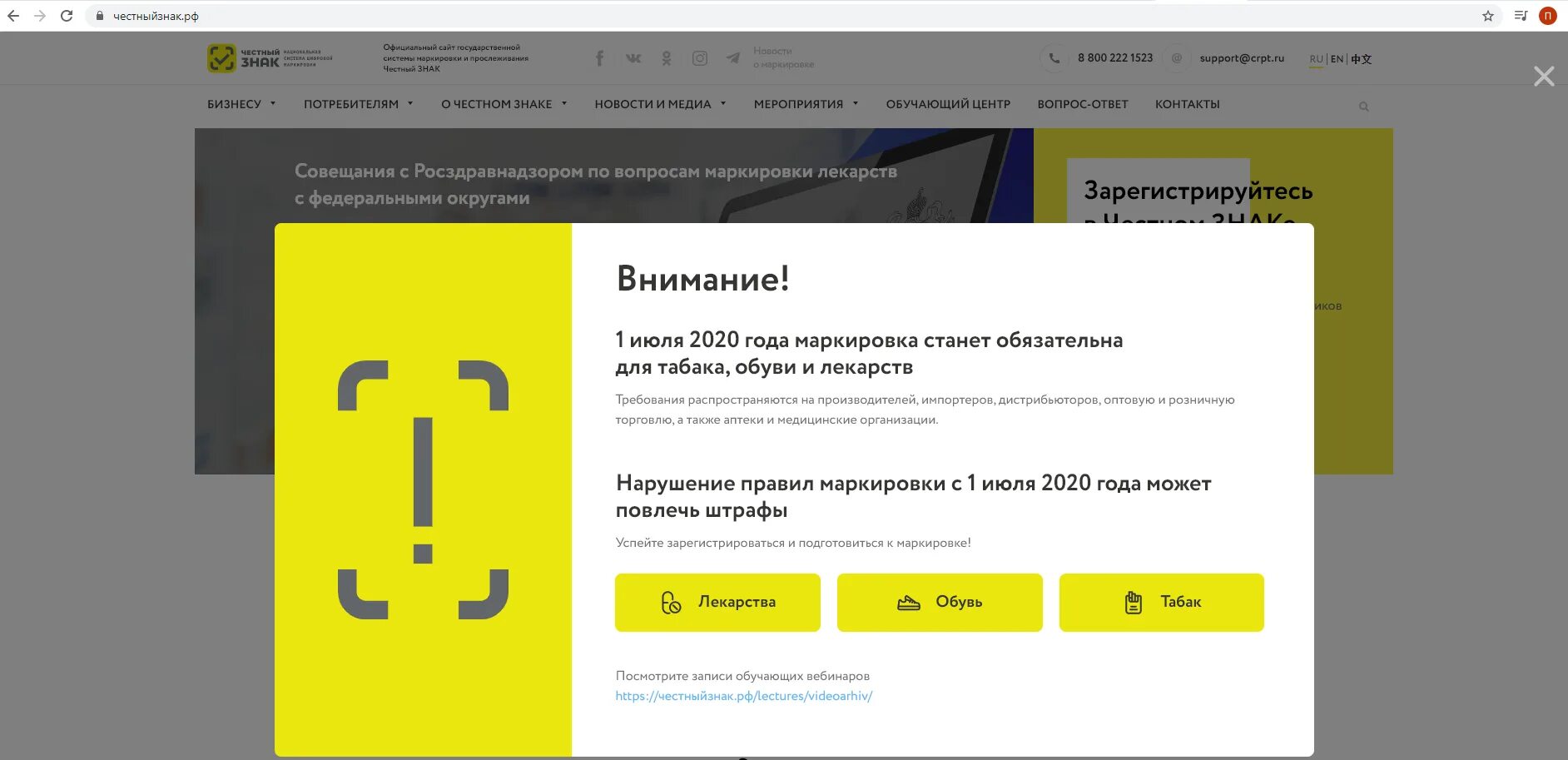This screenshot has height=760, width=1568.
Task: Switch site language to RU
Action: tap(1316, 59)
